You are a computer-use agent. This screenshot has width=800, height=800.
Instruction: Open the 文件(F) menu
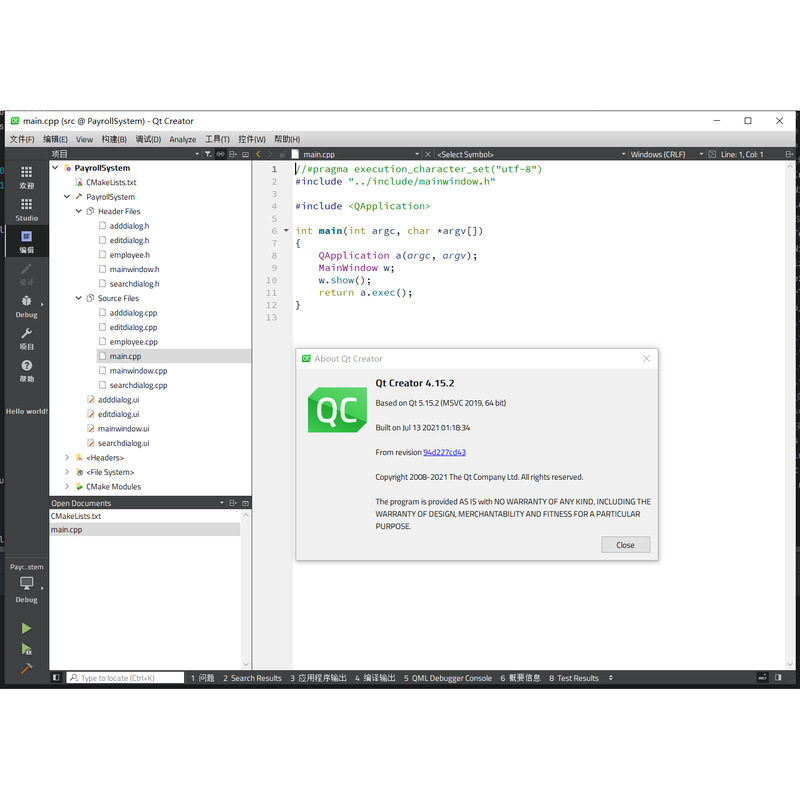[22, 139]
